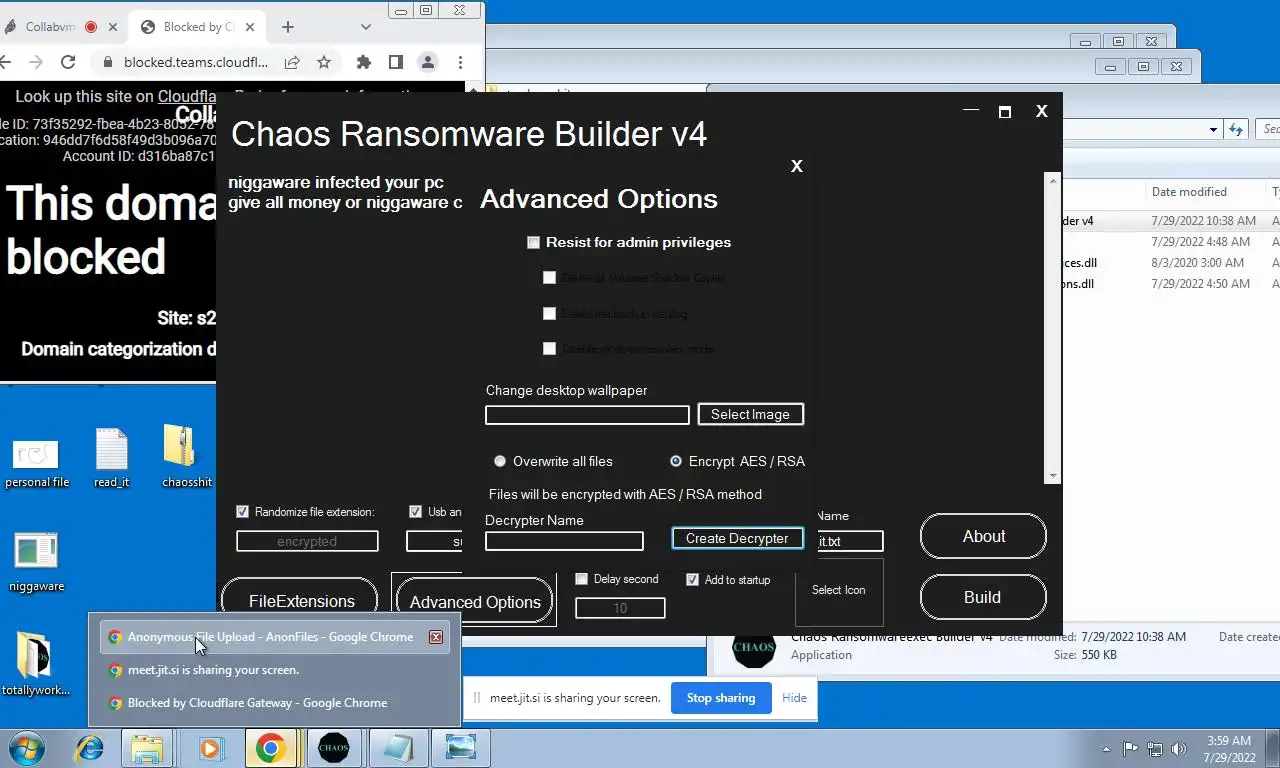Open the picture-frame taskbar icon

point(460,748)
